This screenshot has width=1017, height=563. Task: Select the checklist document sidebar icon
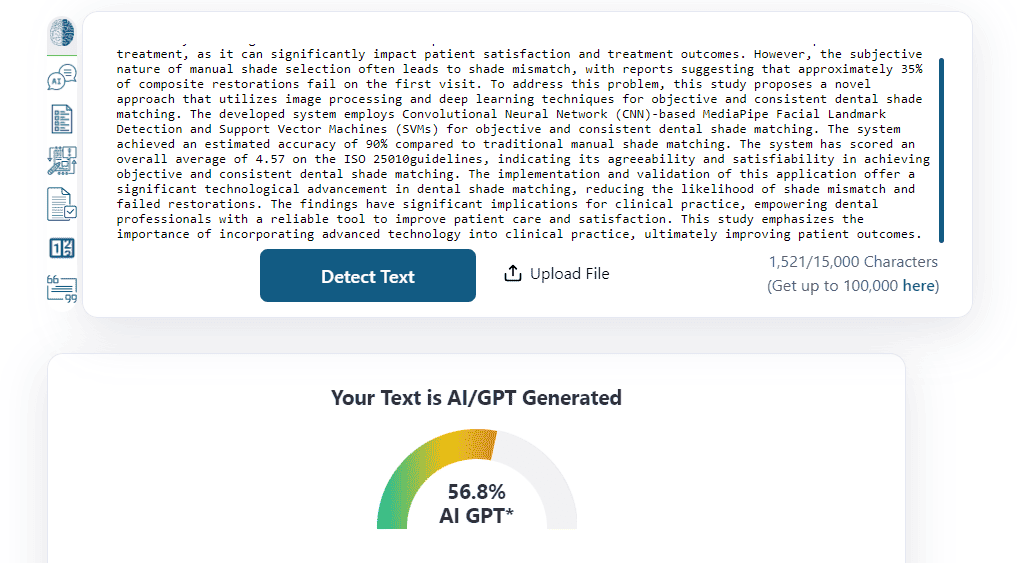click(62, 119)
